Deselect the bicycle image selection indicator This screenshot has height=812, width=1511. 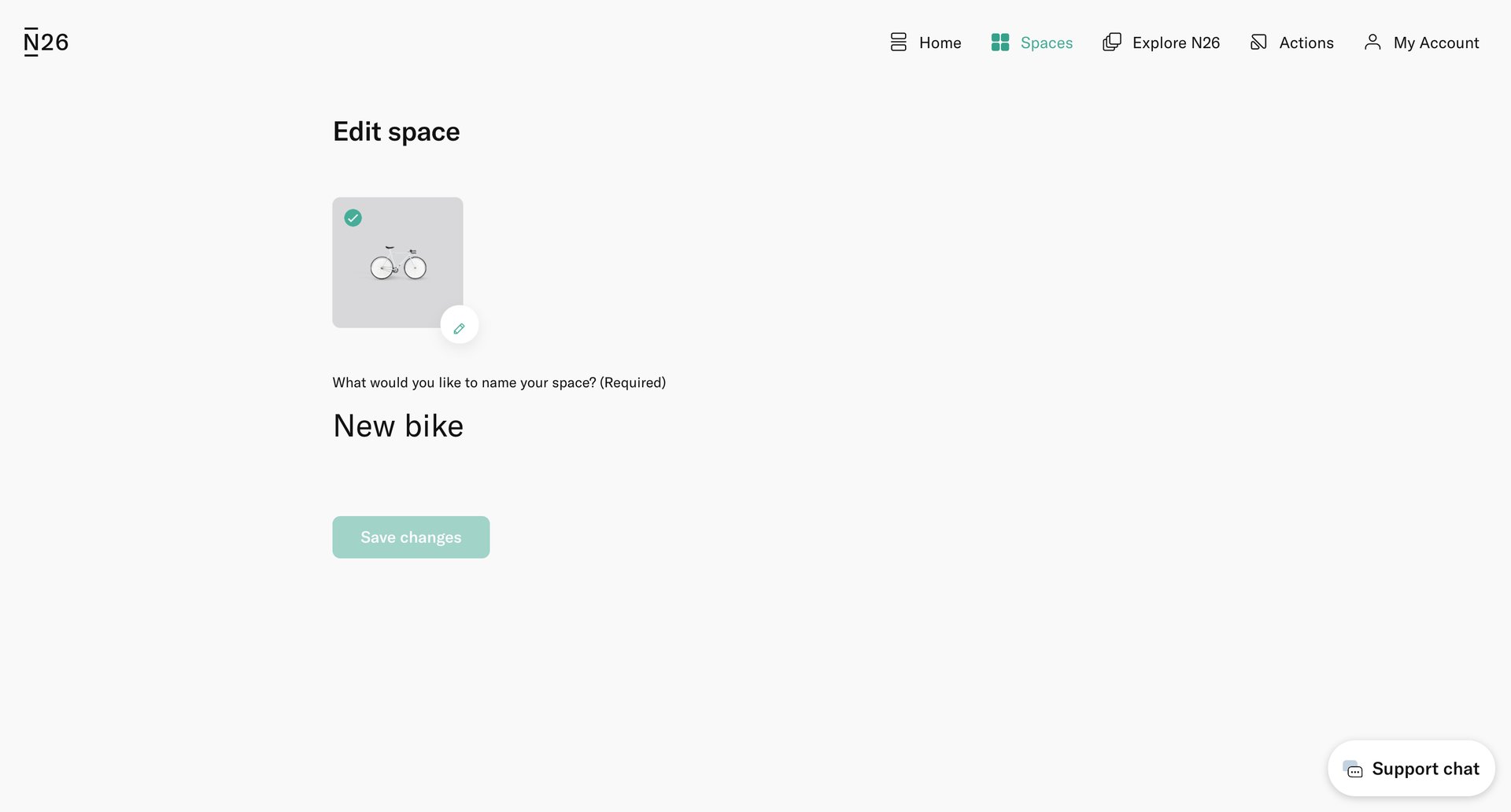pyautogui.click(x=353, y=218)
